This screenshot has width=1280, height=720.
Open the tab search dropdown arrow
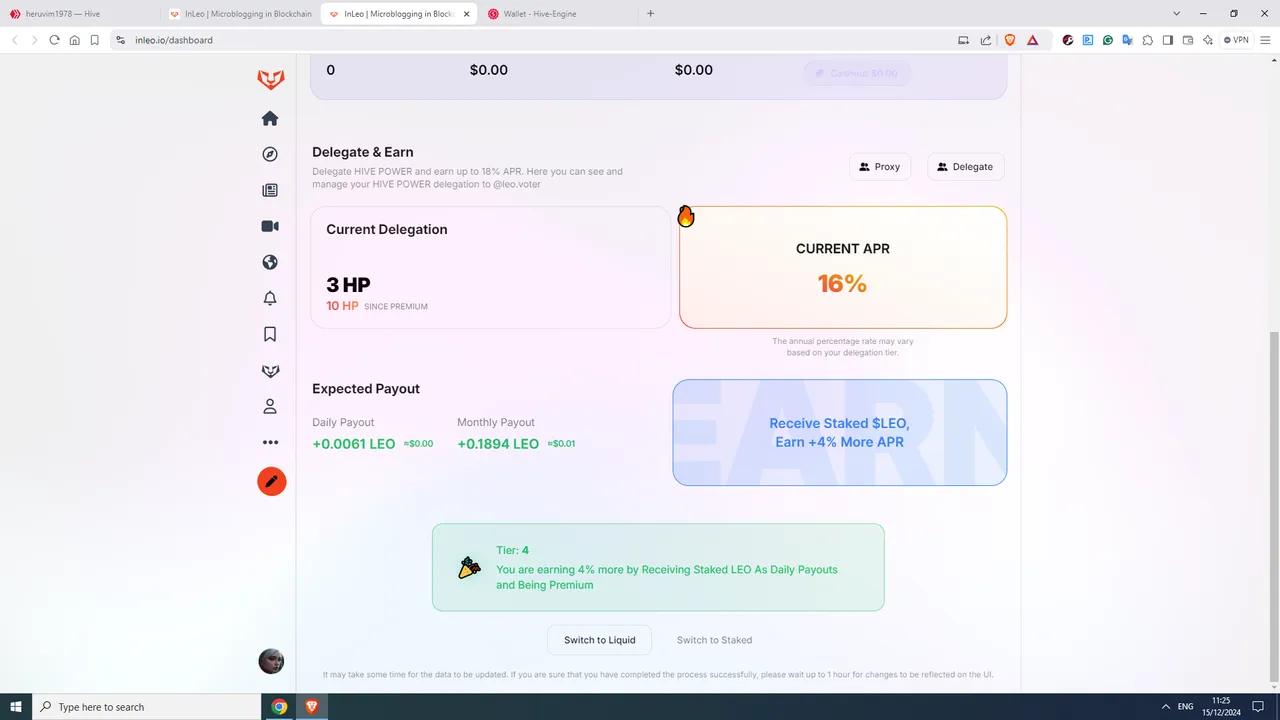(1177, 14)
